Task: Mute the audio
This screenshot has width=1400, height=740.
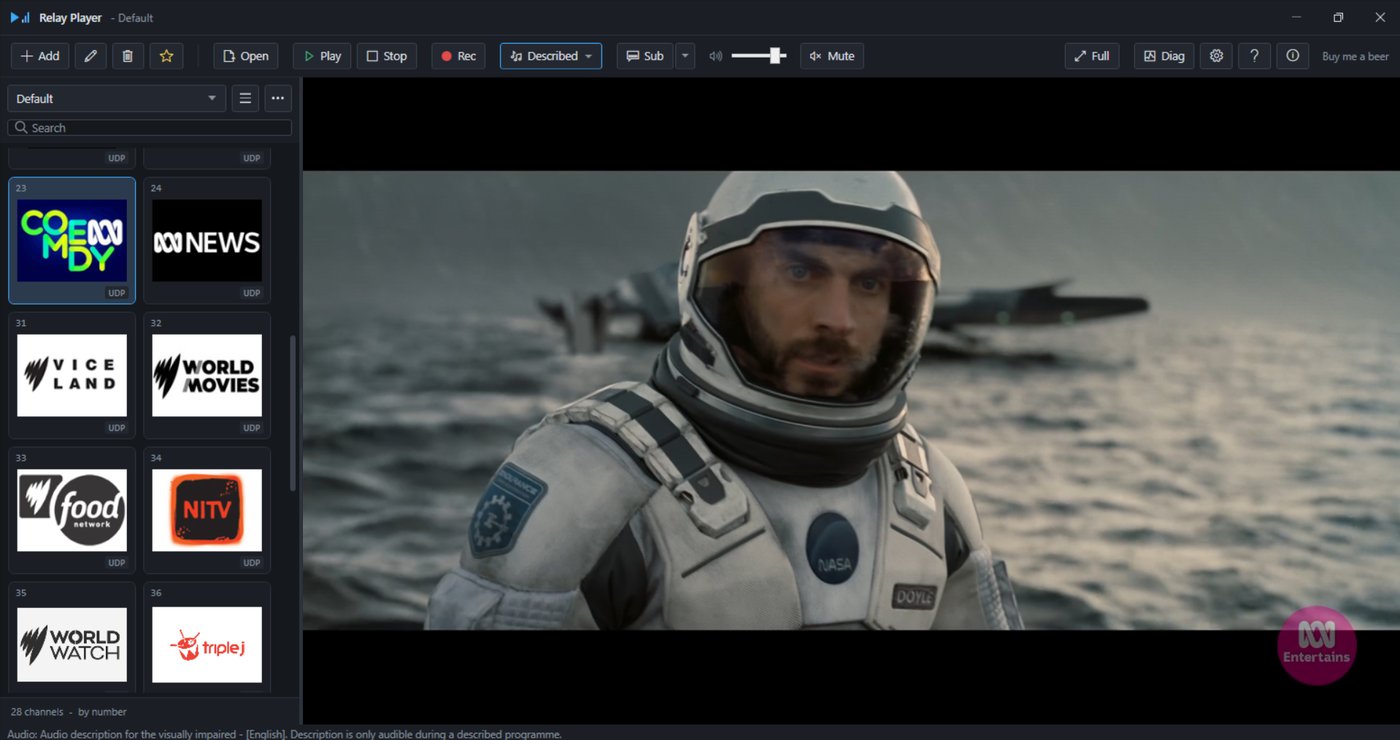Action: click(x=832, y=56)
